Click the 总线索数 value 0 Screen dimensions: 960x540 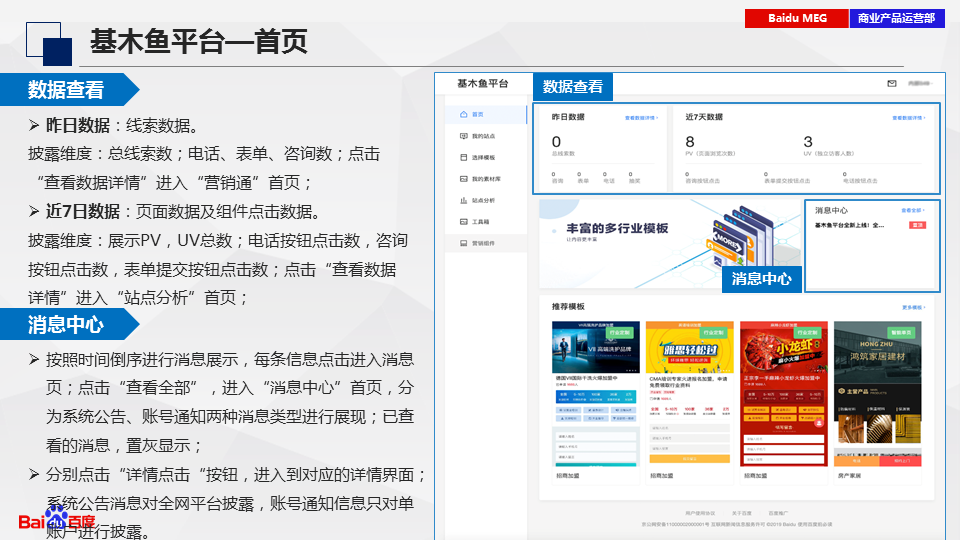[x=556, y=141]
